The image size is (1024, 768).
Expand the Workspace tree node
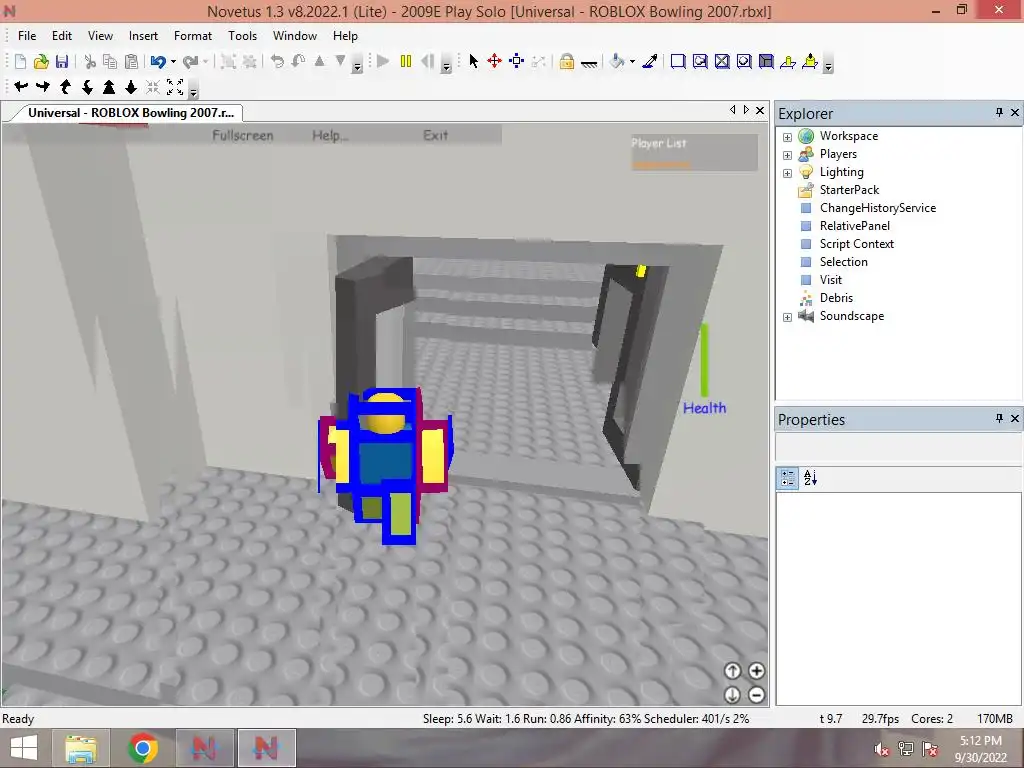[x=787, y=137]
